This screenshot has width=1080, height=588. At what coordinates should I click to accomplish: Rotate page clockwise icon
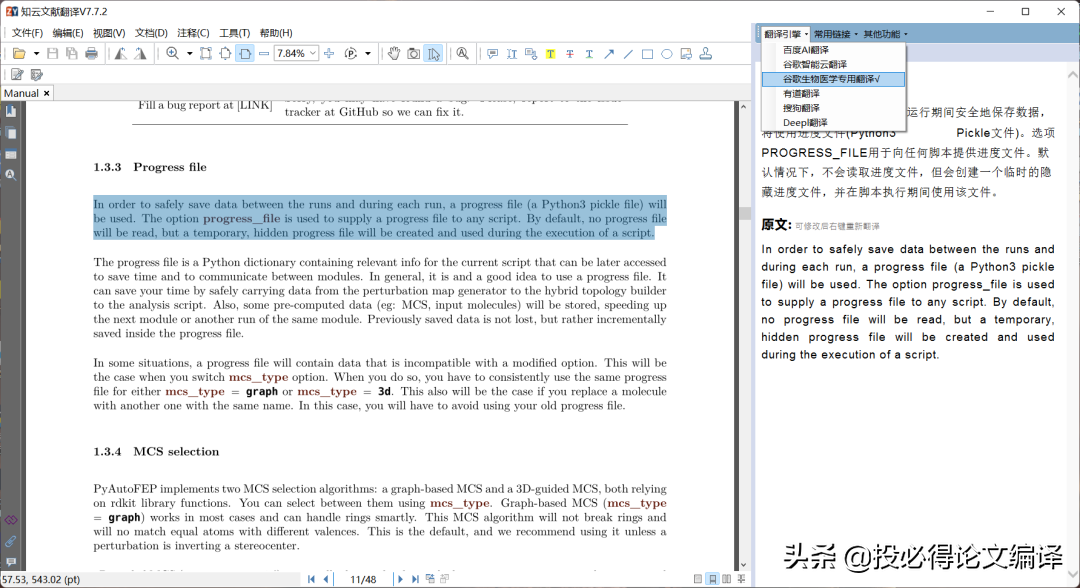(141, 54)
